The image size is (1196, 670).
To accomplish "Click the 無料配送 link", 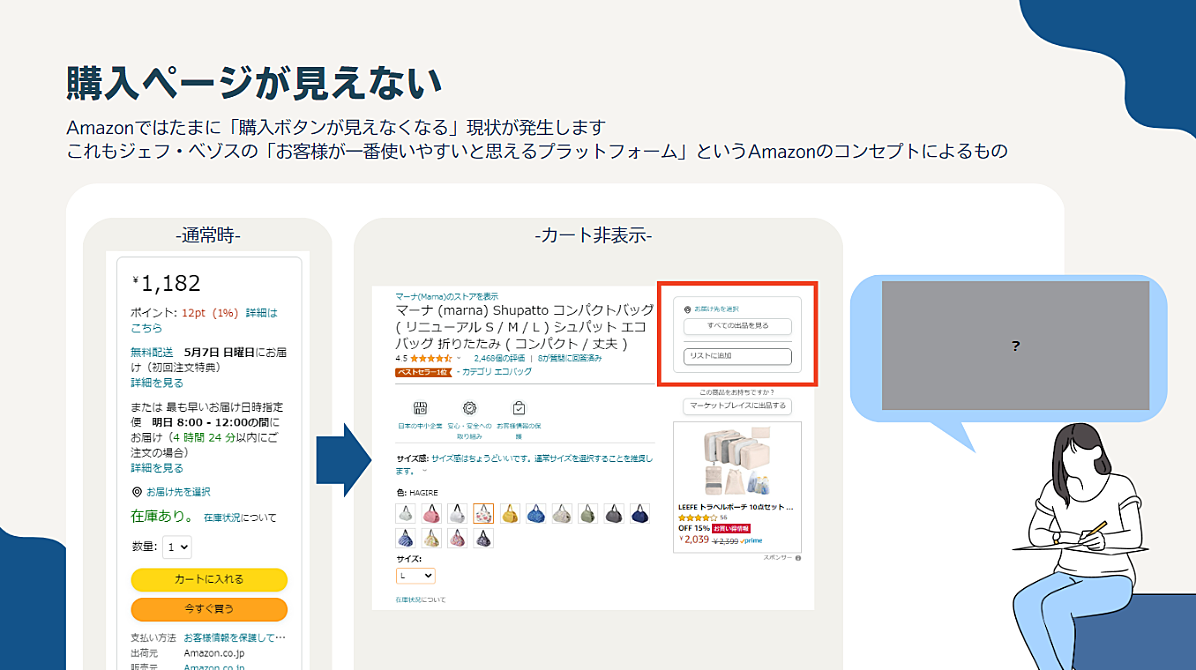I will click(152, 353).
